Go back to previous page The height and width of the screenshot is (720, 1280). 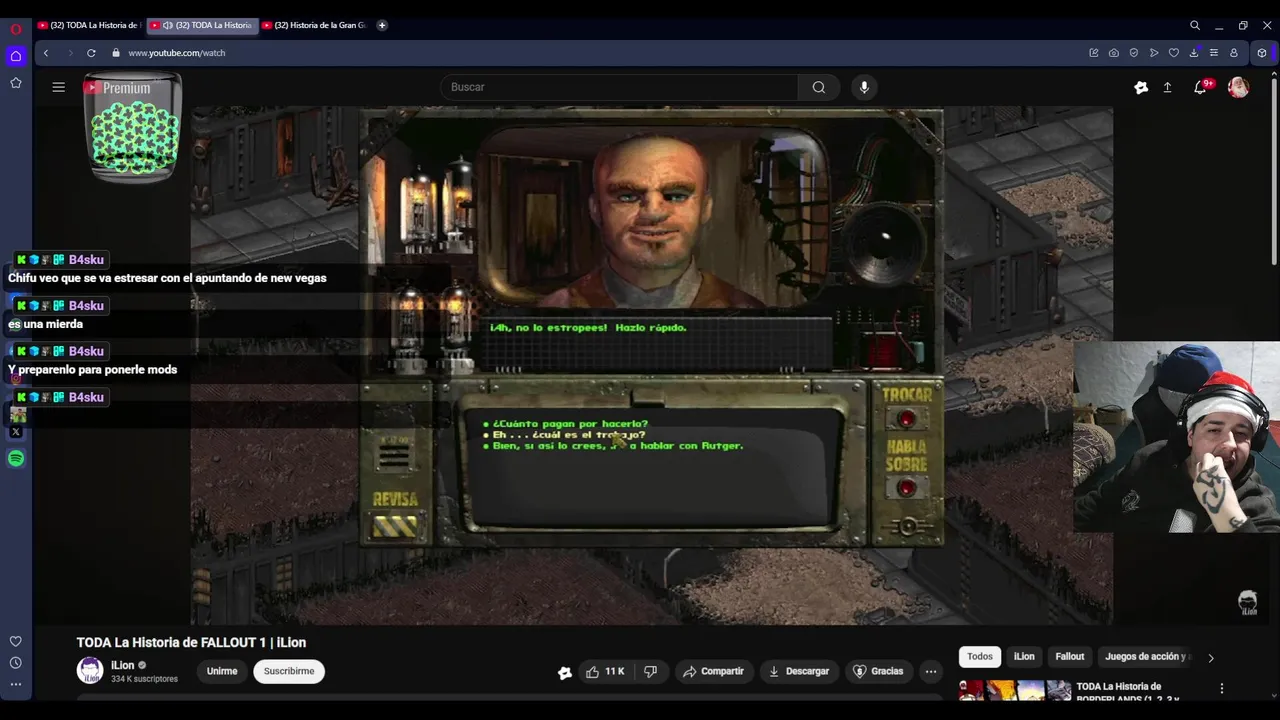click(45, 53)
